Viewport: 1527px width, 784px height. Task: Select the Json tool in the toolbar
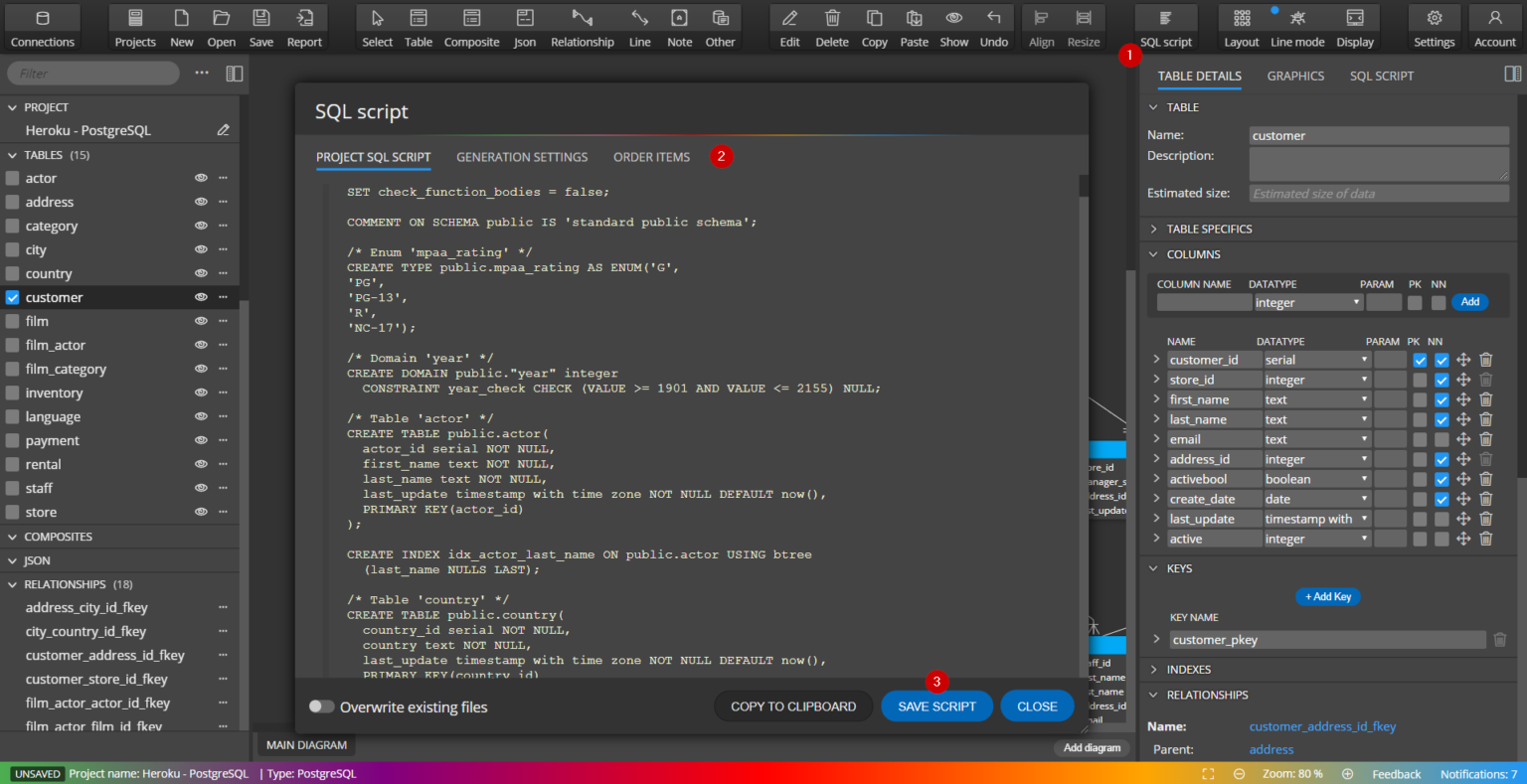524,27
